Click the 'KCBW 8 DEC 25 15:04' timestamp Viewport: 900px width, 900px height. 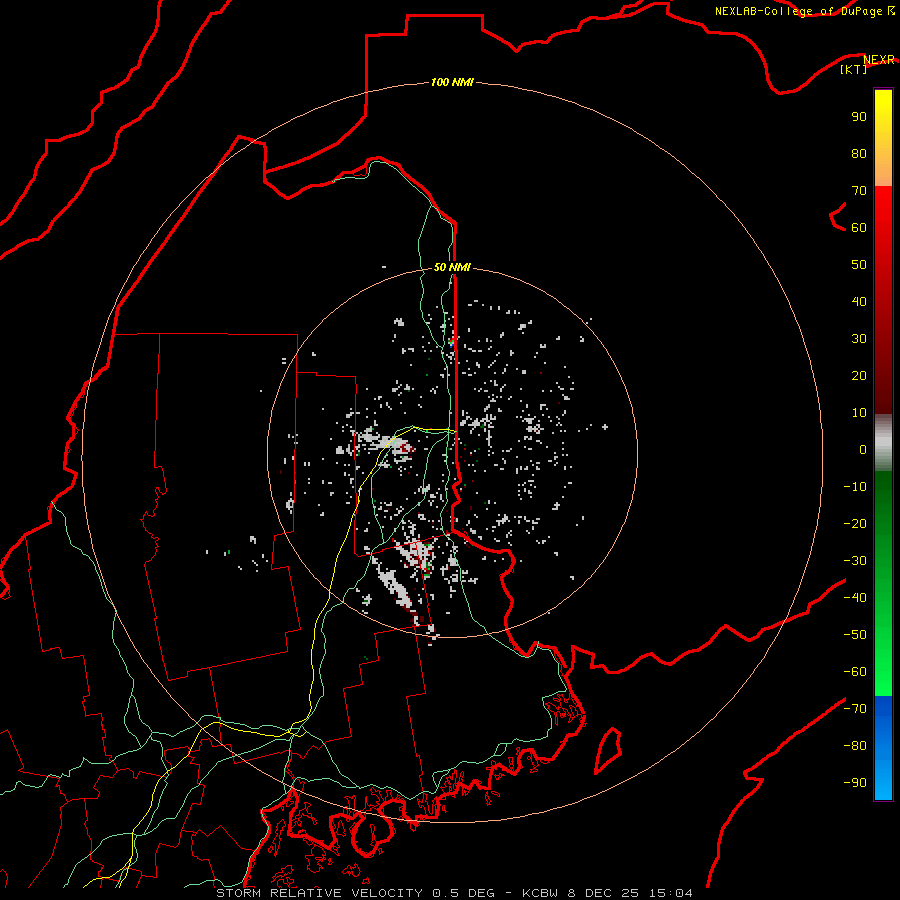607,893
